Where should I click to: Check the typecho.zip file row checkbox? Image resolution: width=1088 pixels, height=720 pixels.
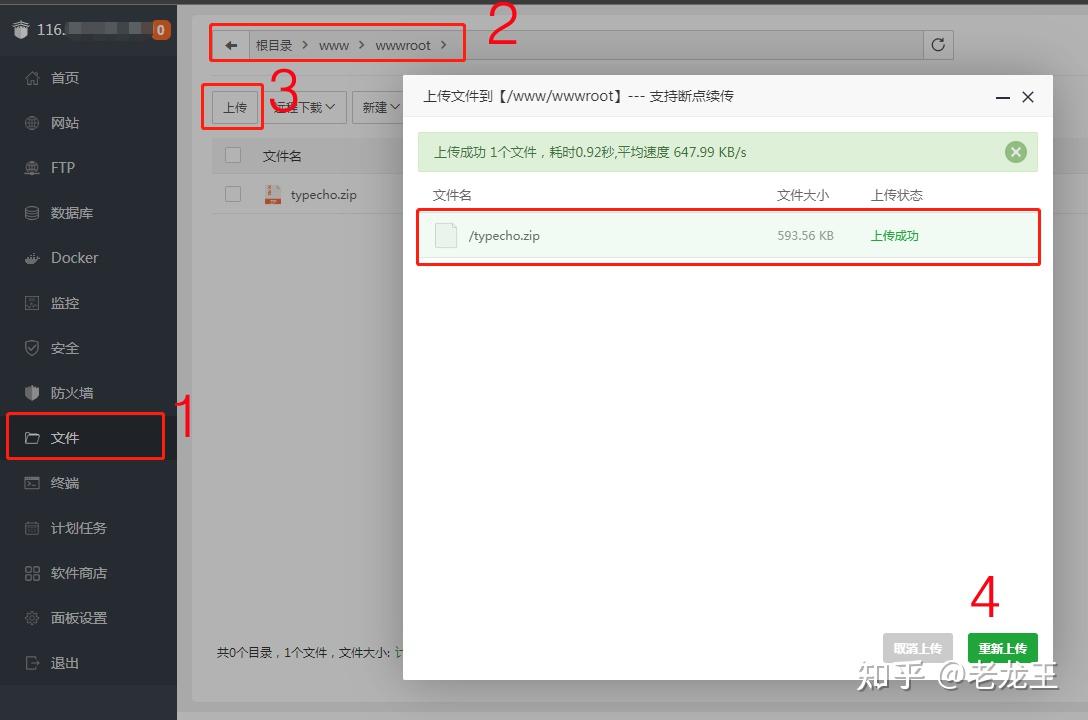(232, 194)
